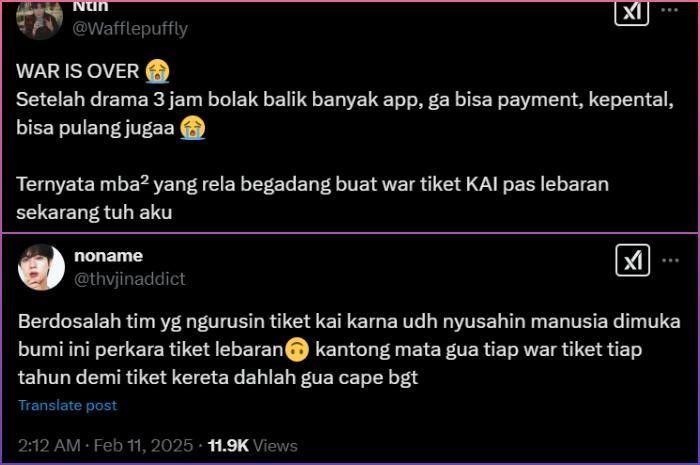Open the Grok icon on noname's post

633,260
